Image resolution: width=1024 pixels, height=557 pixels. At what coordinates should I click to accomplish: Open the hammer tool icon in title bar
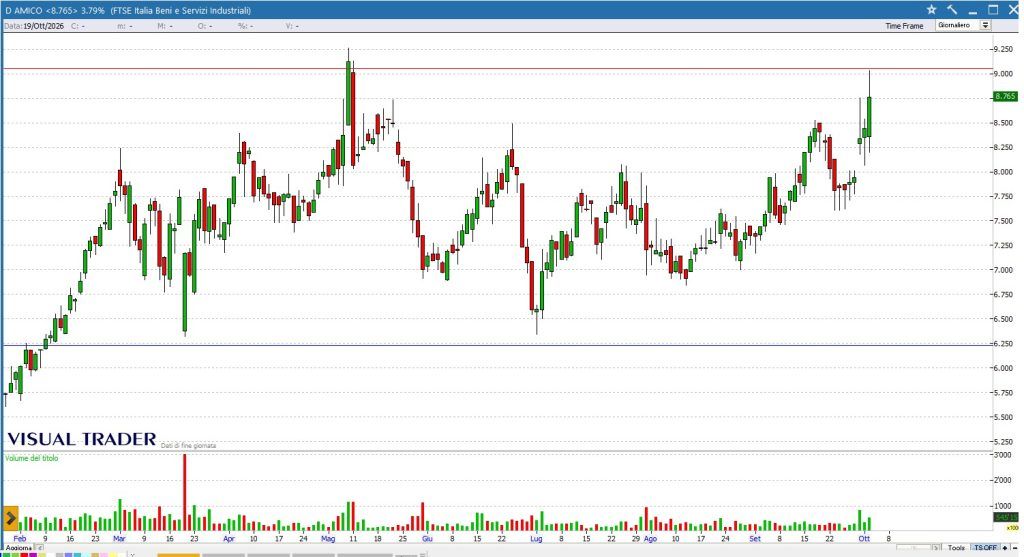pos(952,10)
